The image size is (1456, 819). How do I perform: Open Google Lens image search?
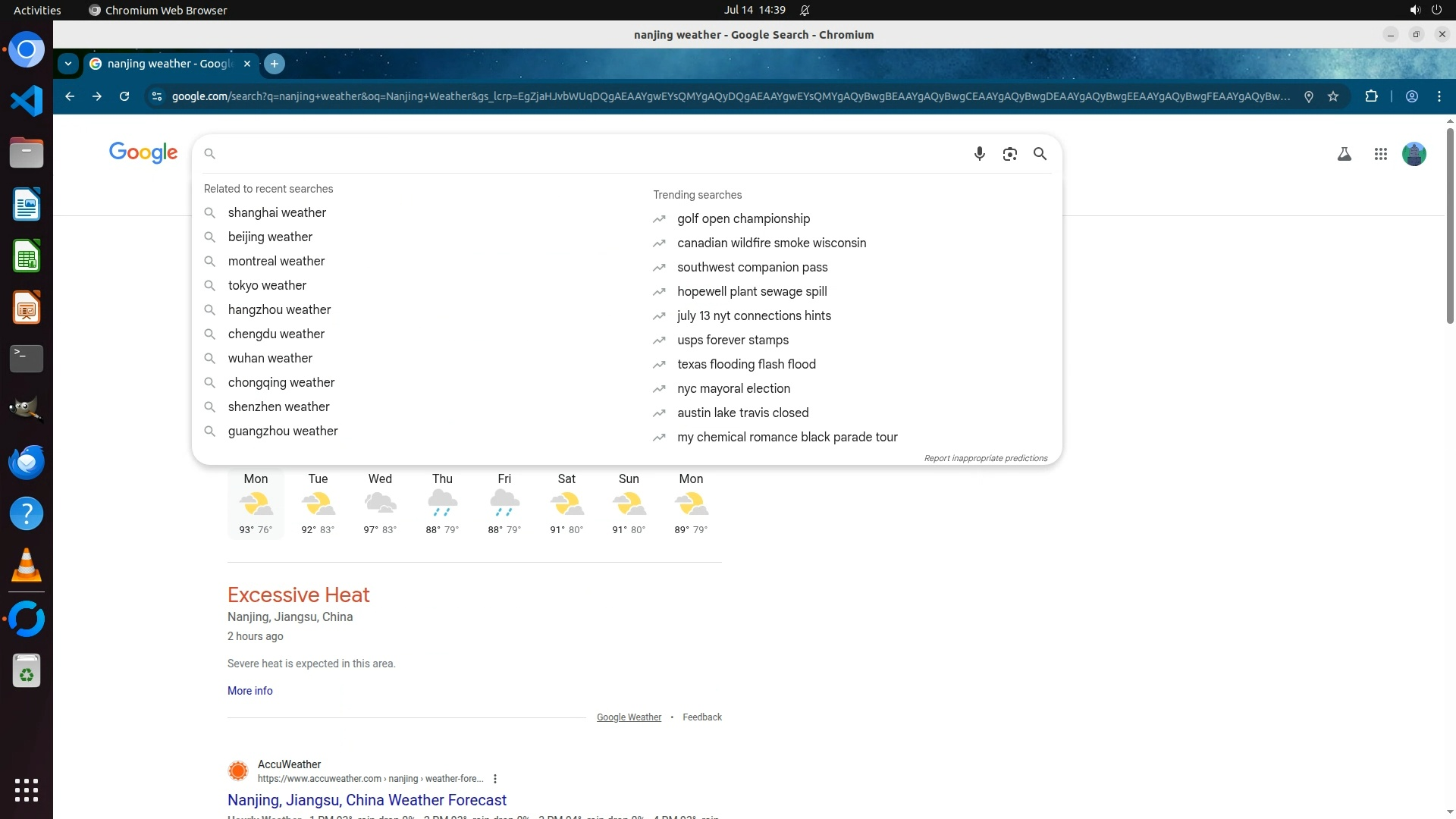point(1009,154)
